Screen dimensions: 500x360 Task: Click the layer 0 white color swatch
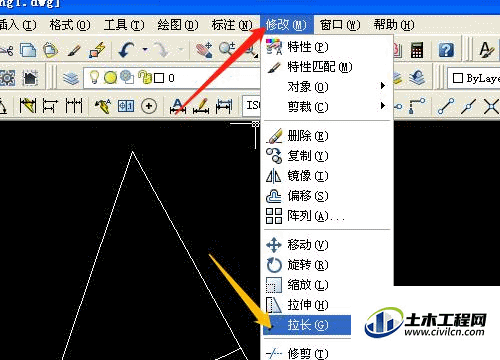(159, 78)
